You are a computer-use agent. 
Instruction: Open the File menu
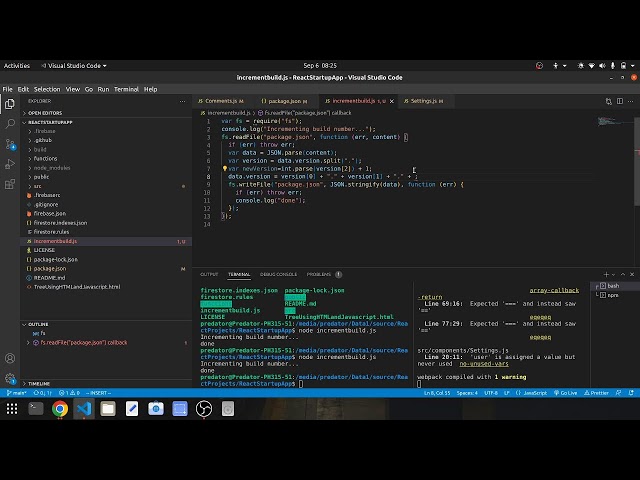click(7, 89)
